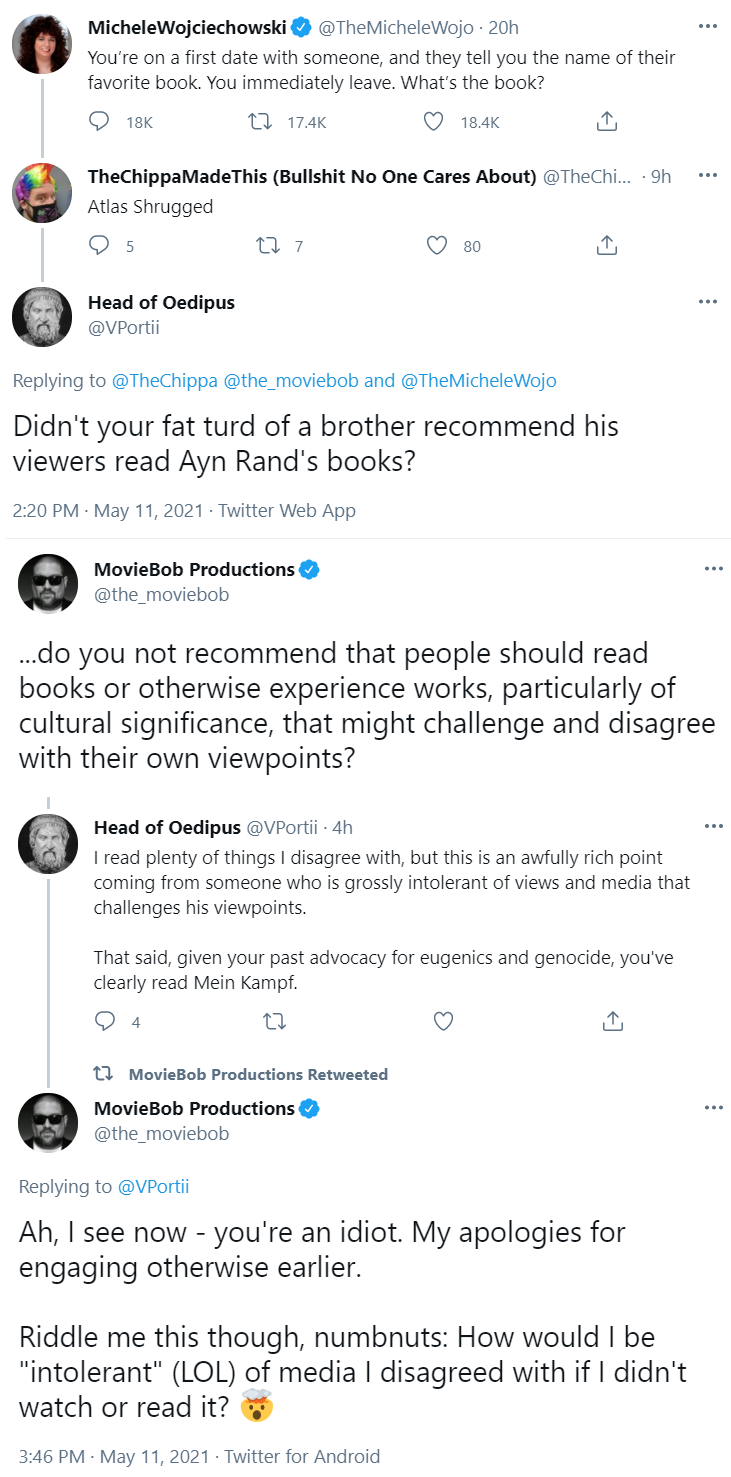Like Head of Oedipus's Mein Kampf reply
The image size is (731, 1477).
(x=444, y=1021)
